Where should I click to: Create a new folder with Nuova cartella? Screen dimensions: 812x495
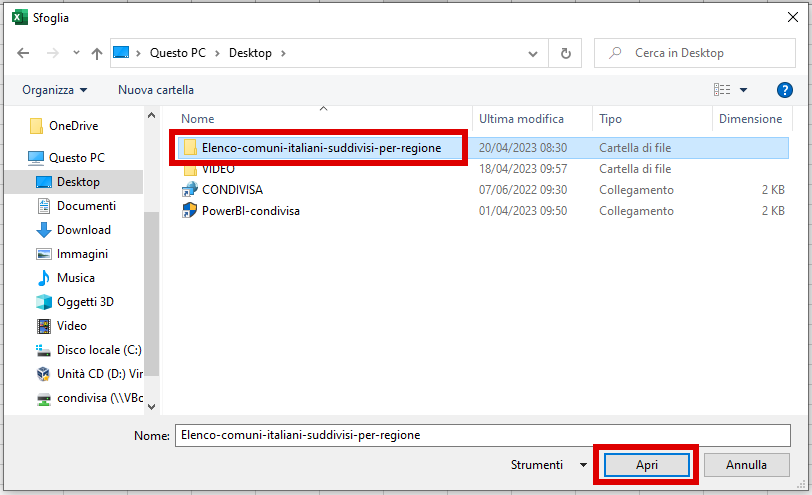pos(156,90)
